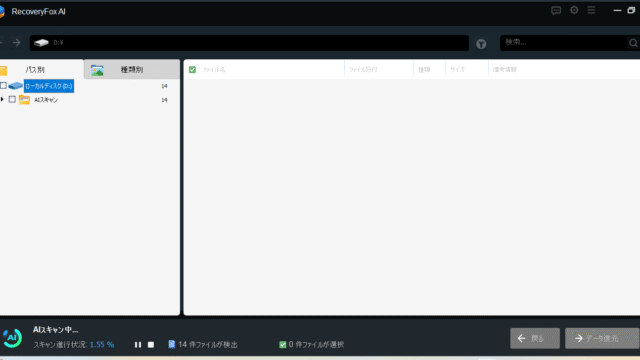Image resolution: width=640 pixels, height=360 pixels.
Task: Open the feedback chat icon in title bar
Action: 556,11
